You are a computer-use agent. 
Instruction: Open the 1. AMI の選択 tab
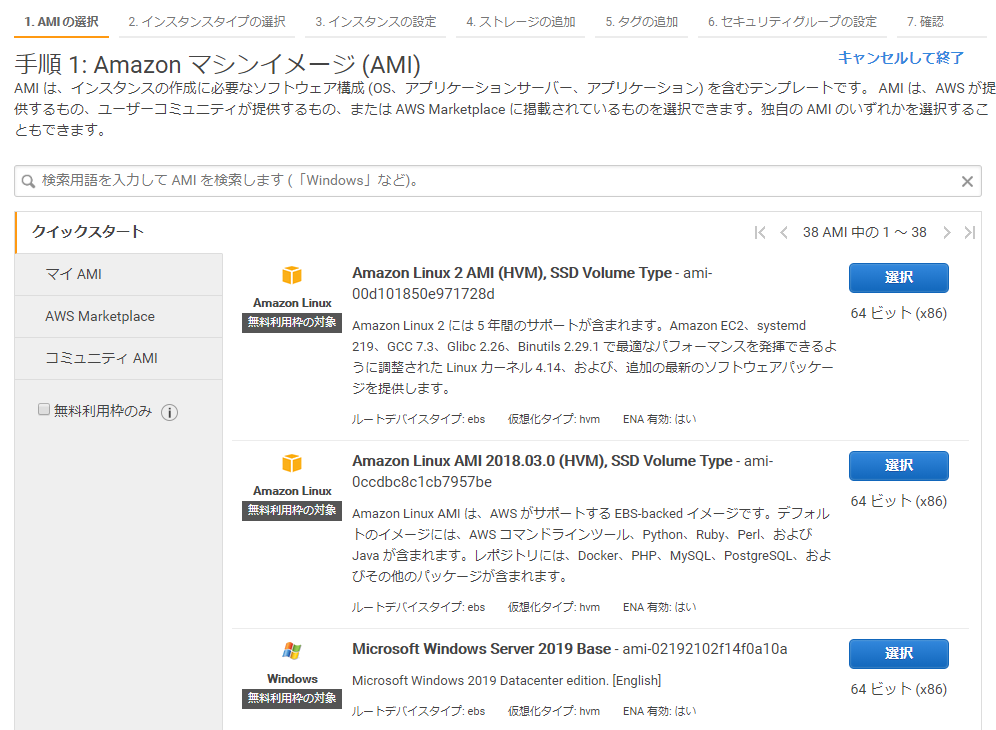tap(62, 22)
